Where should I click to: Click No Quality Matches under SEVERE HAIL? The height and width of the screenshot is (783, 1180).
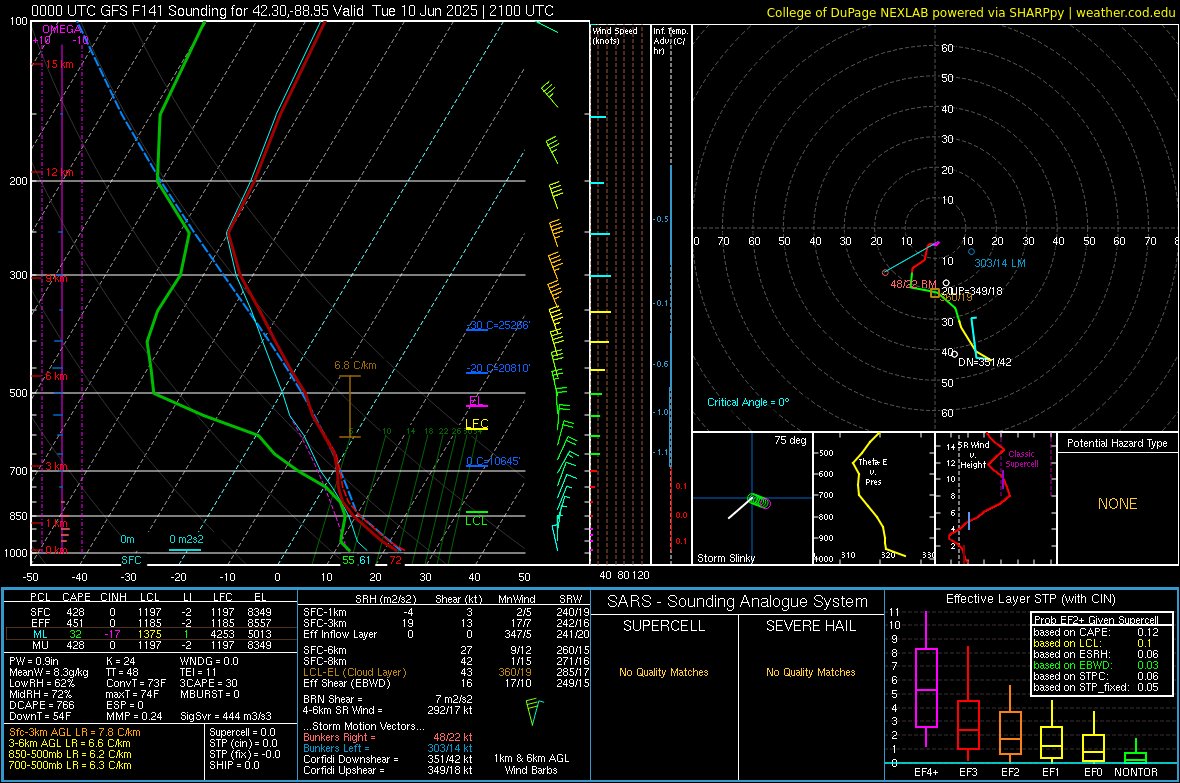(810, 672)
